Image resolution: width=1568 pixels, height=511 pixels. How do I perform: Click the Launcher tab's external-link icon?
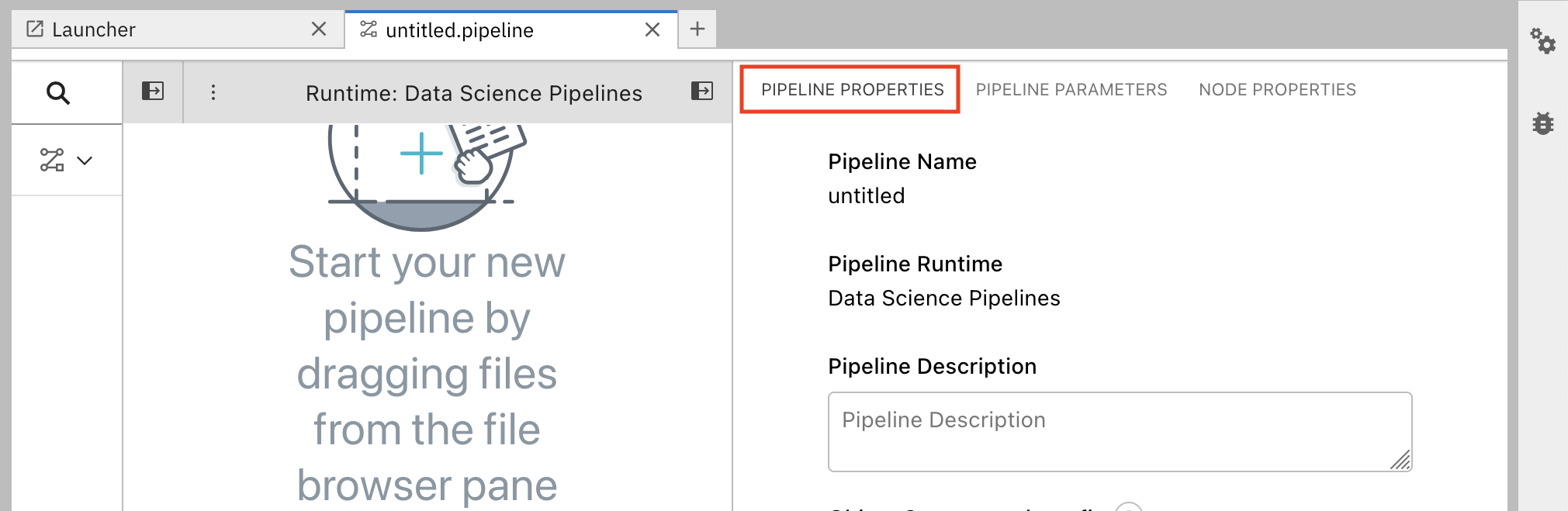tap(35, 29)
